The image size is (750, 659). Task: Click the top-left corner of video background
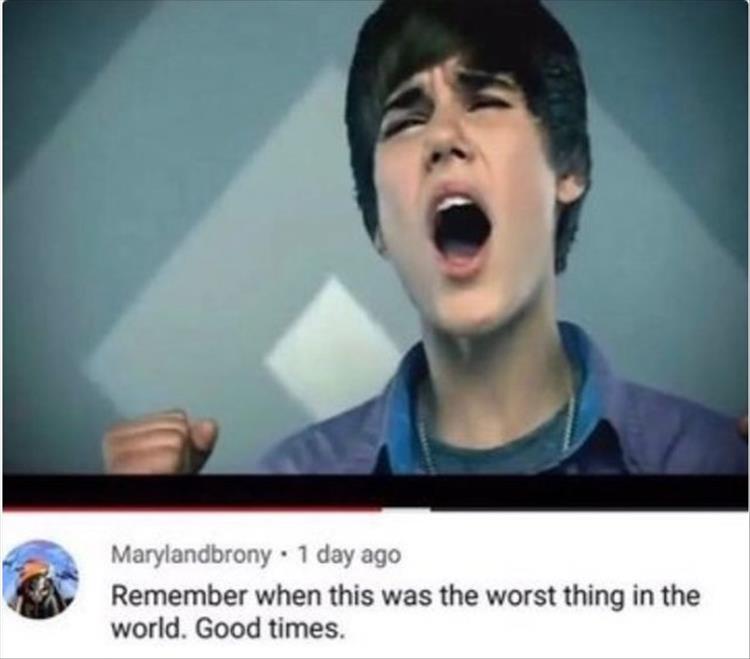tap(29, 24)
